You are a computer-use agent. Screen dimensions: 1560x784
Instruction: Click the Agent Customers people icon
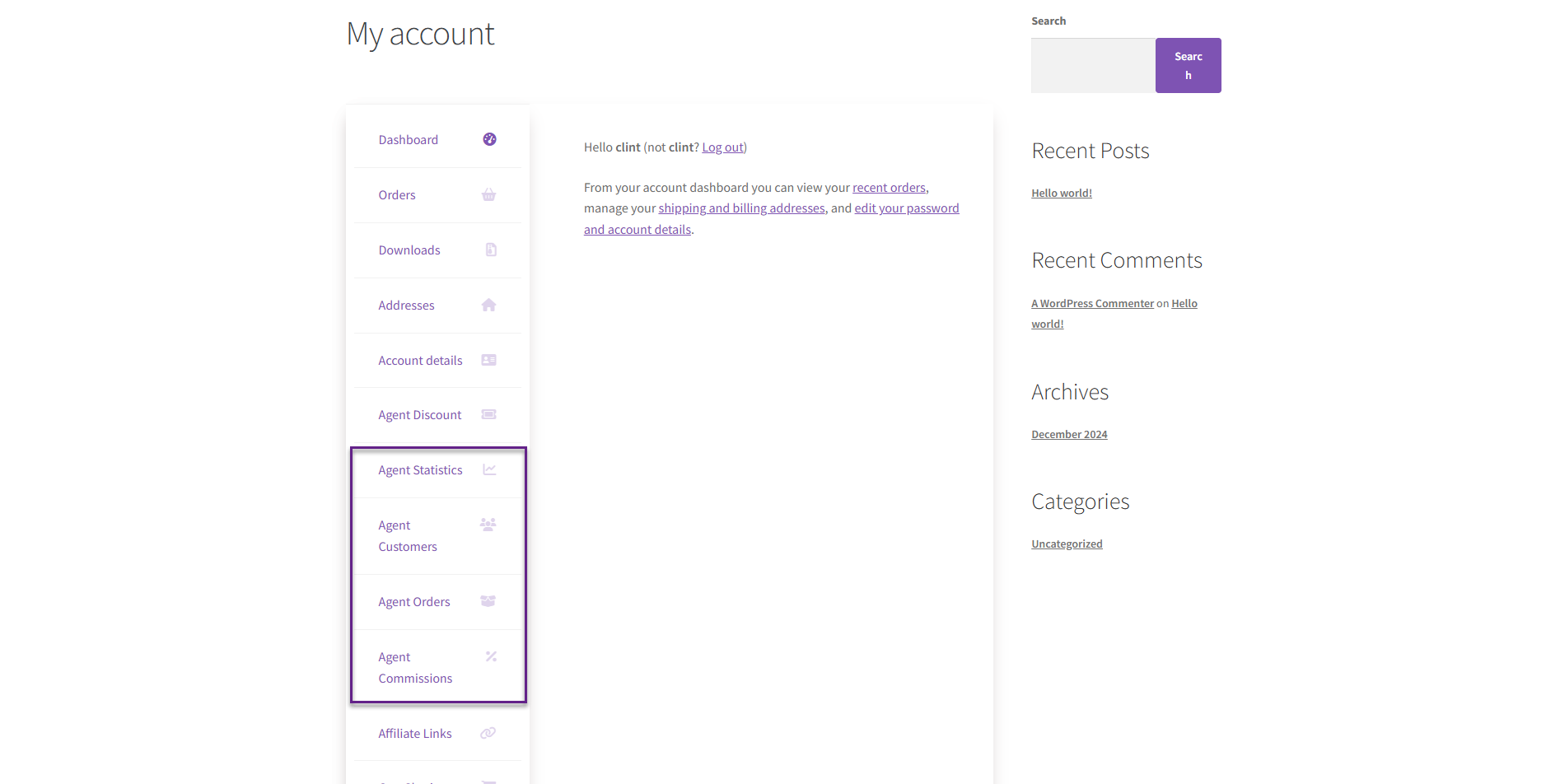click(488, 525)
